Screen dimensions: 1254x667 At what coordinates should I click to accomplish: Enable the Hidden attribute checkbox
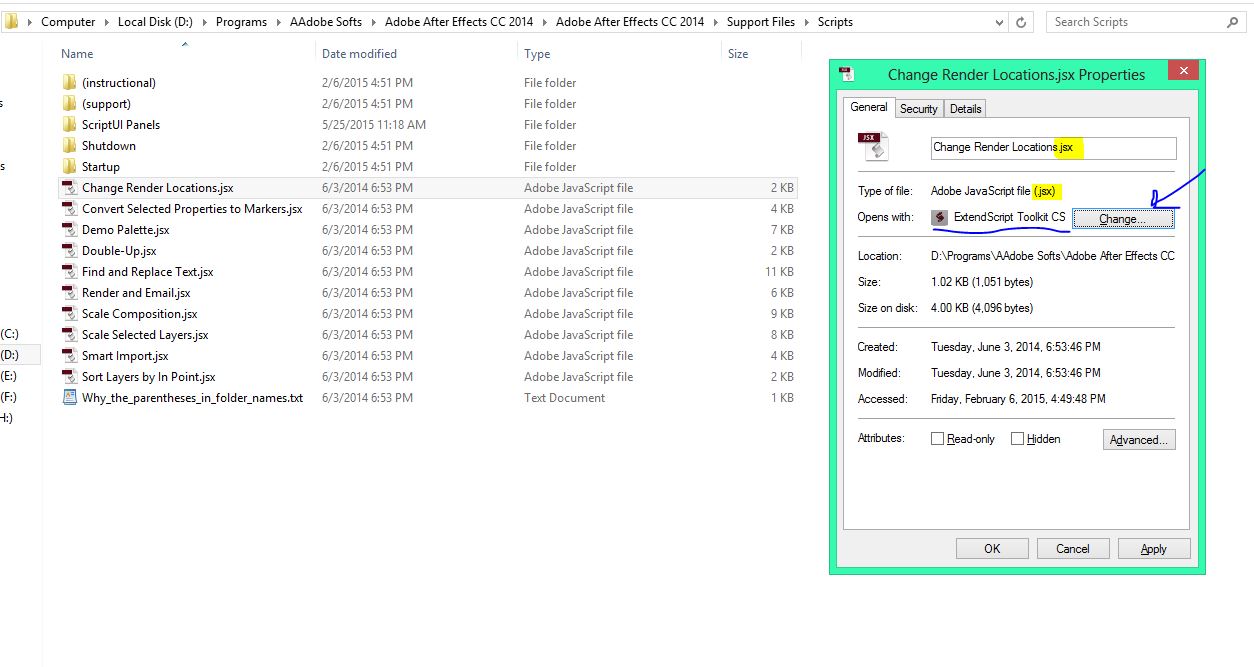click(x=1017, y=438)
